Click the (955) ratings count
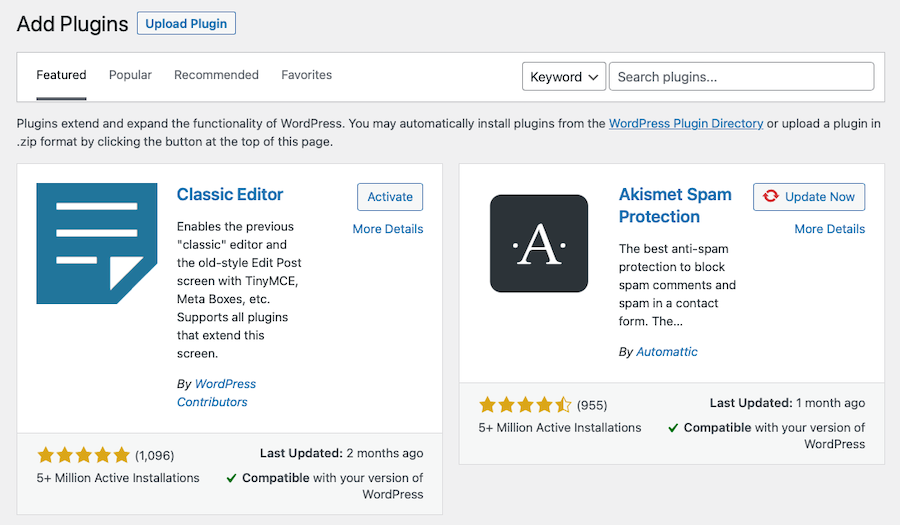This screenshot has height=525, width=900. [592, 406]
